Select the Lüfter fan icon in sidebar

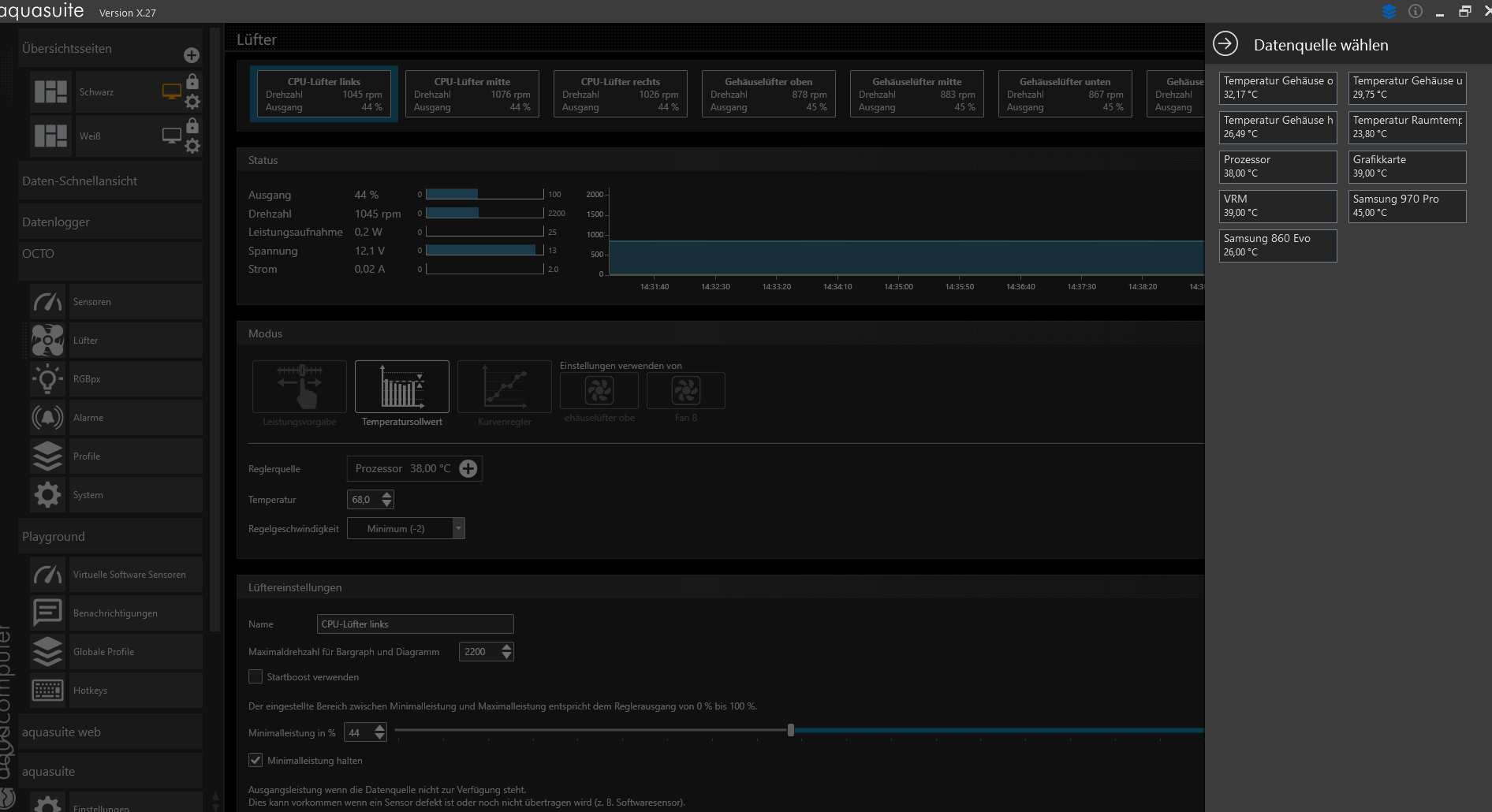(47, 341)
